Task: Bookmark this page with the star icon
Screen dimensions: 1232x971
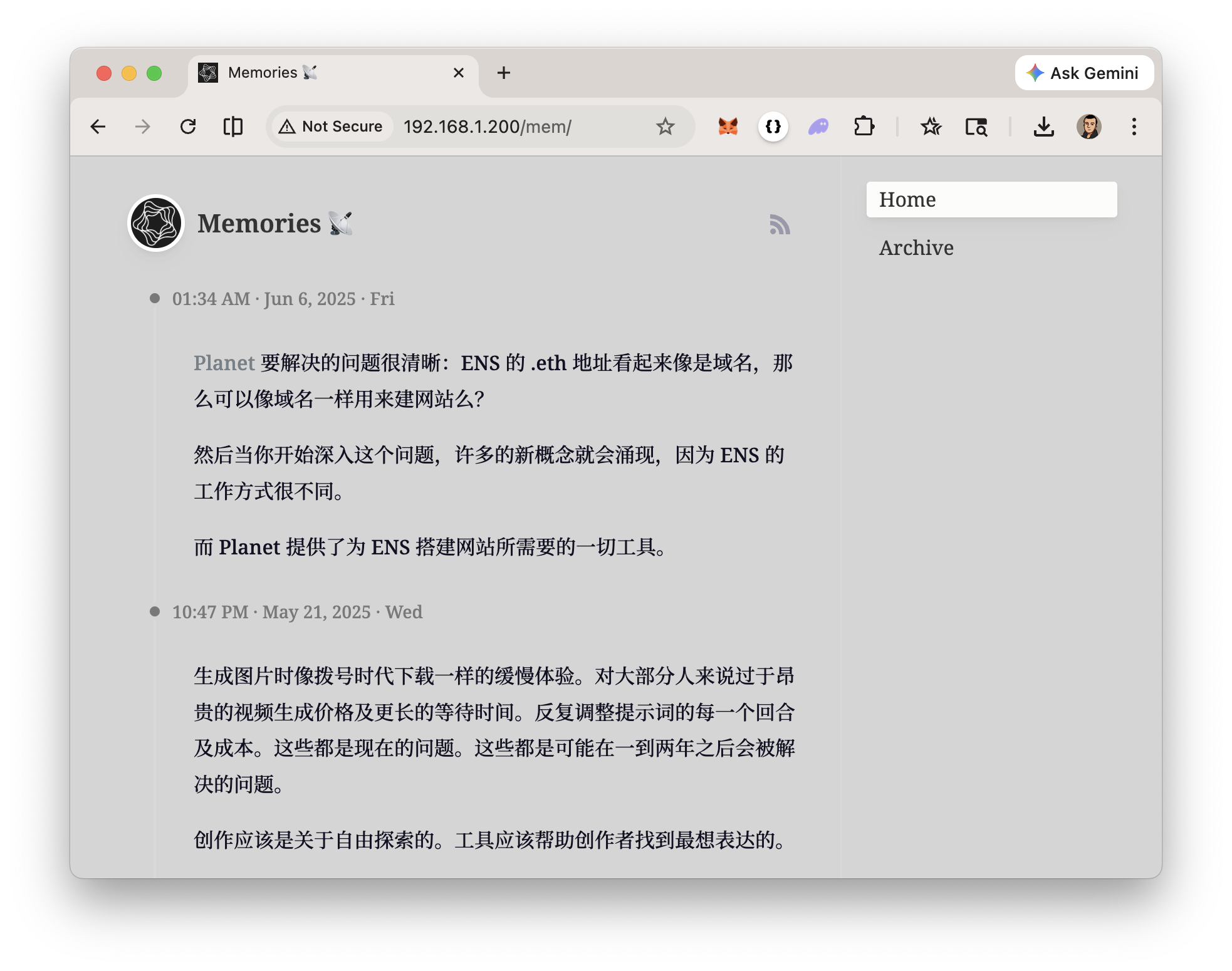Action: click(666, 127)
